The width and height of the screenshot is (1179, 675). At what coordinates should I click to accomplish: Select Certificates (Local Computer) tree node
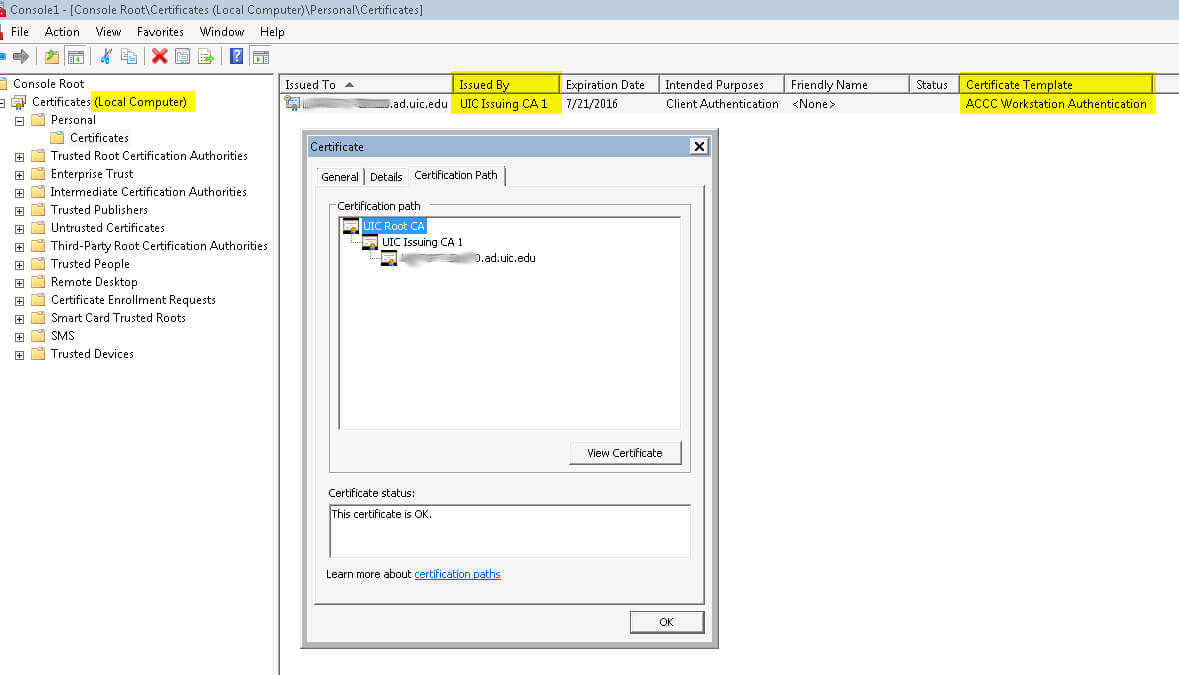point(109,101)
